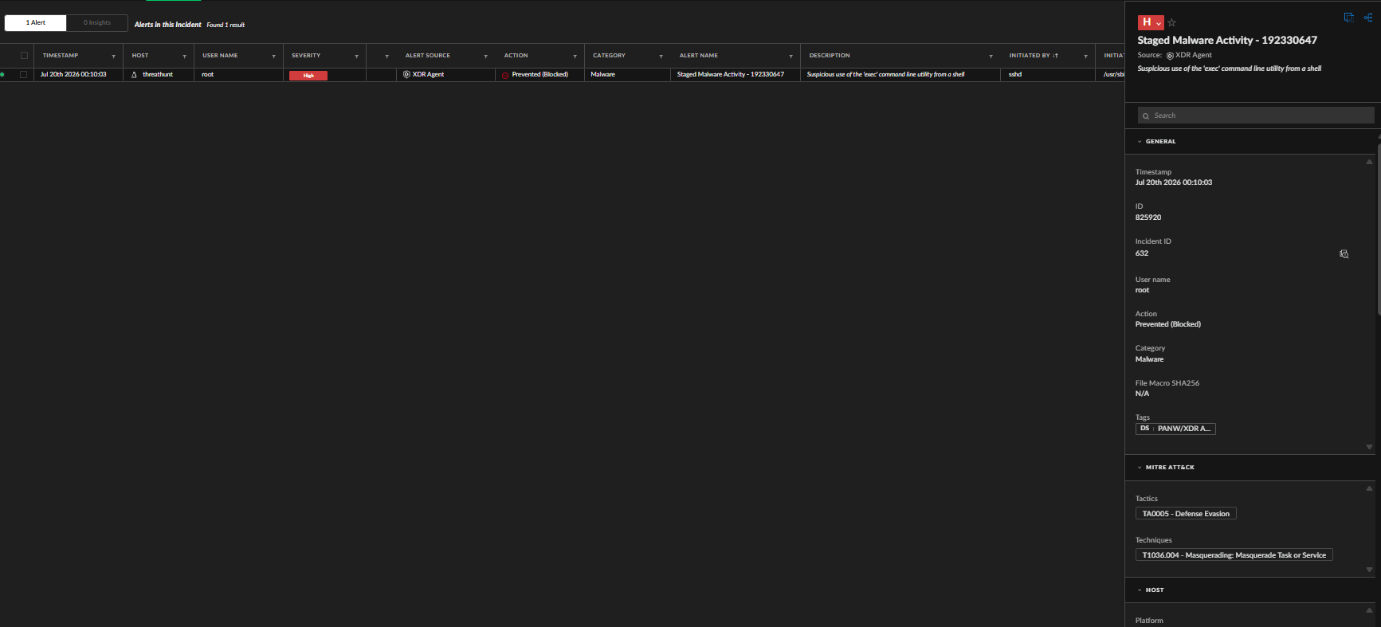Click the T1036.004 Masquerading technique chip
1381x627 pixels.
1234,554
